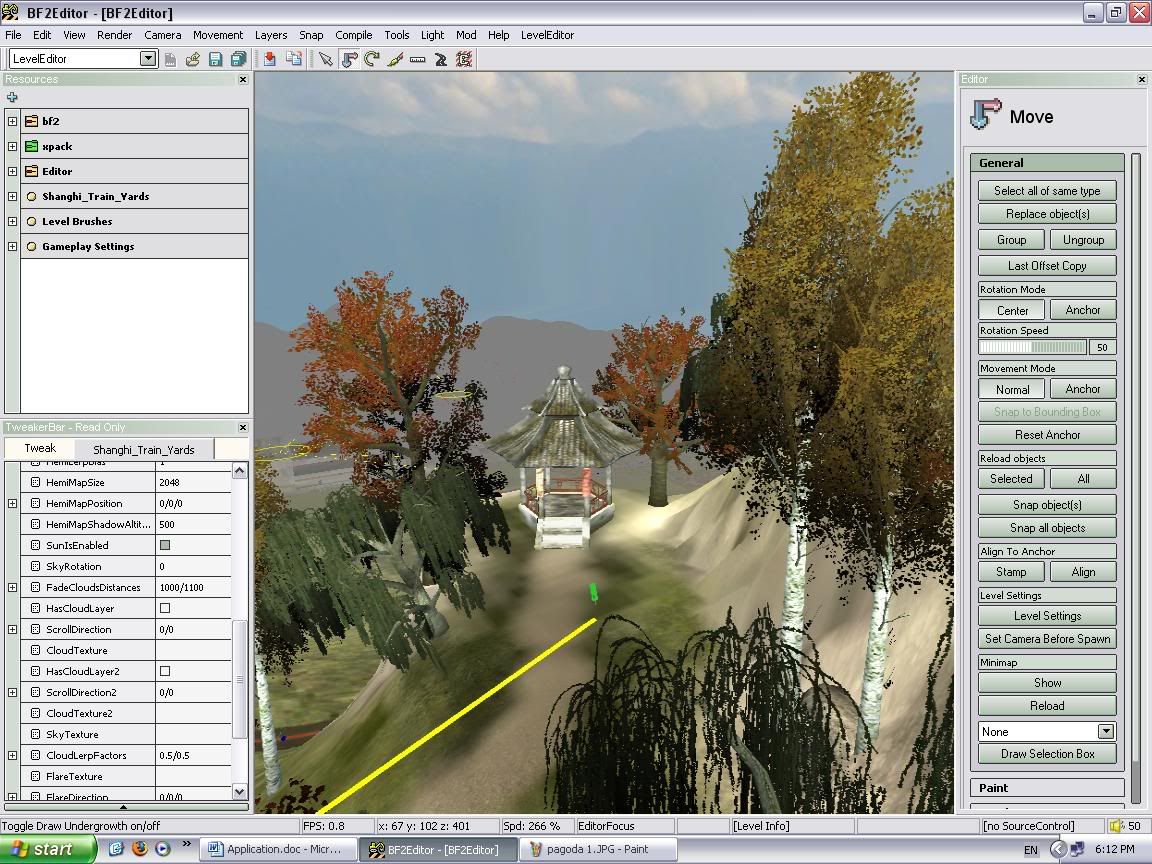
Task: Click the TweakerBar scrollbar down arrow
Action: tap(240, 791)
